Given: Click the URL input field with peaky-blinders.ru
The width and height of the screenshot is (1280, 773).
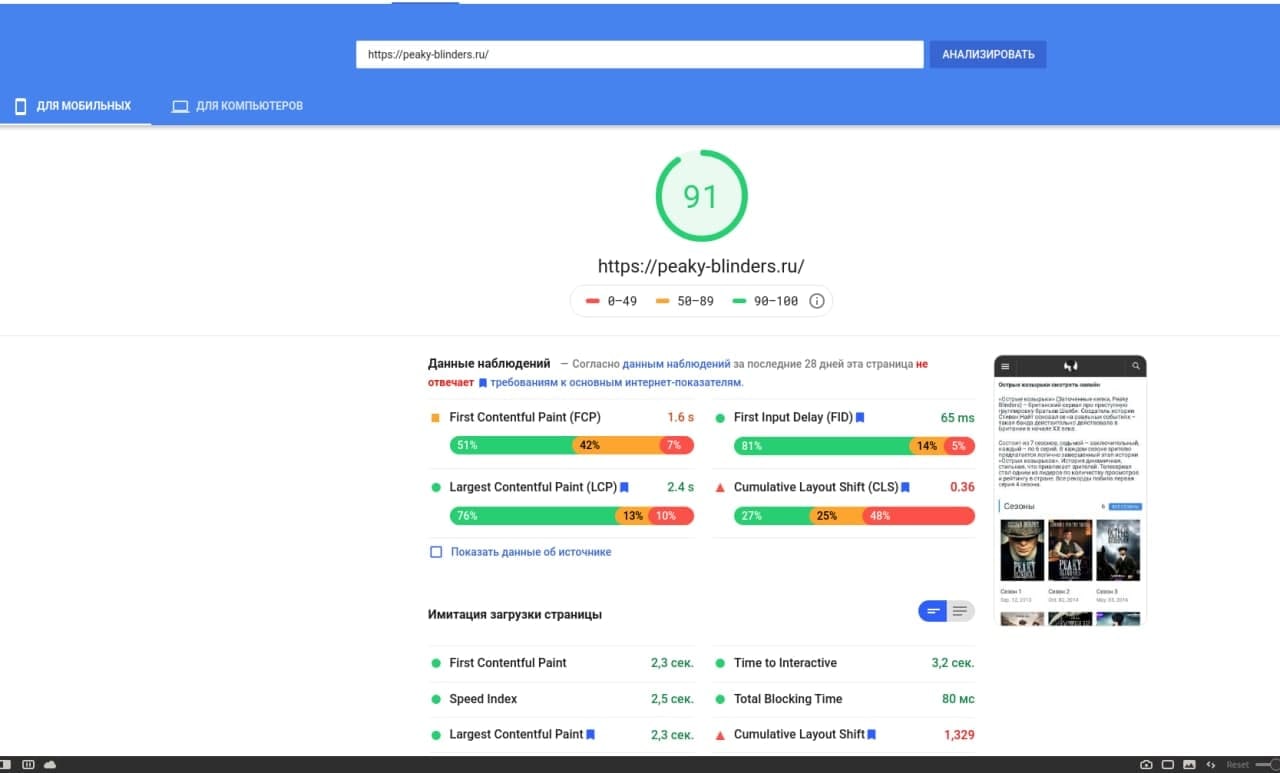Looking at the screenshot, I should 639,54.
